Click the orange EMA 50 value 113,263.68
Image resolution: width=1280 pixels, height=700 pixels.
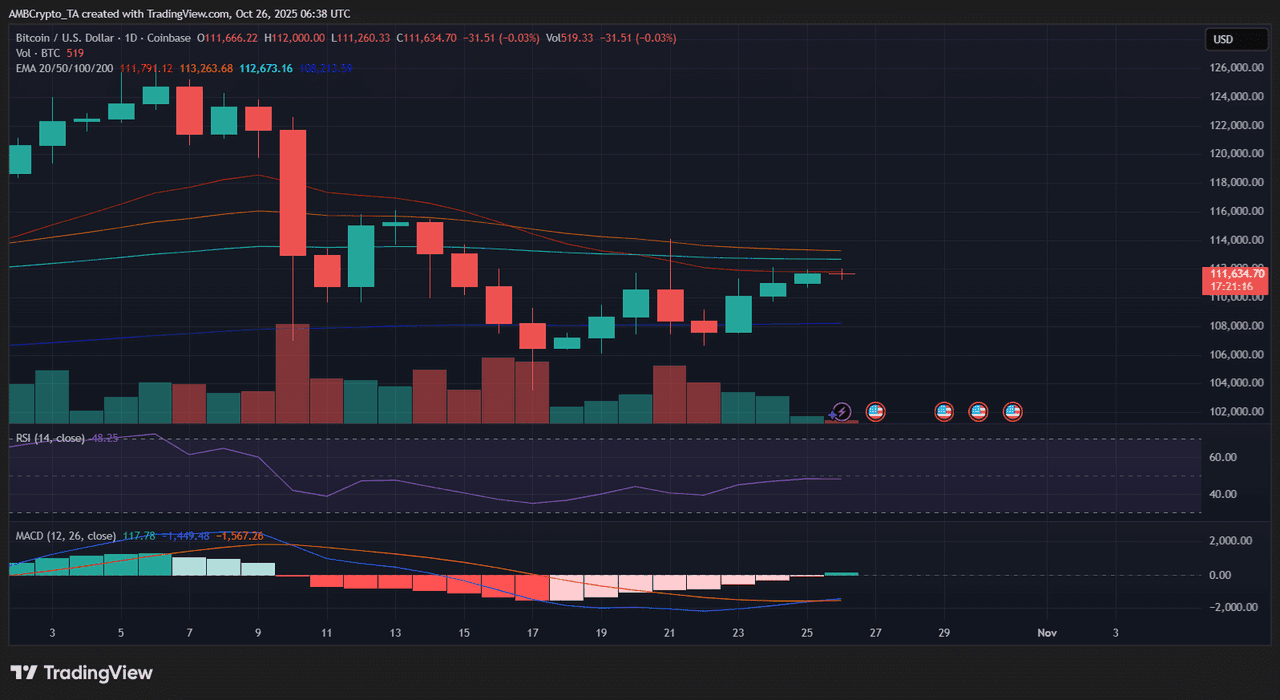click(206, 68)
